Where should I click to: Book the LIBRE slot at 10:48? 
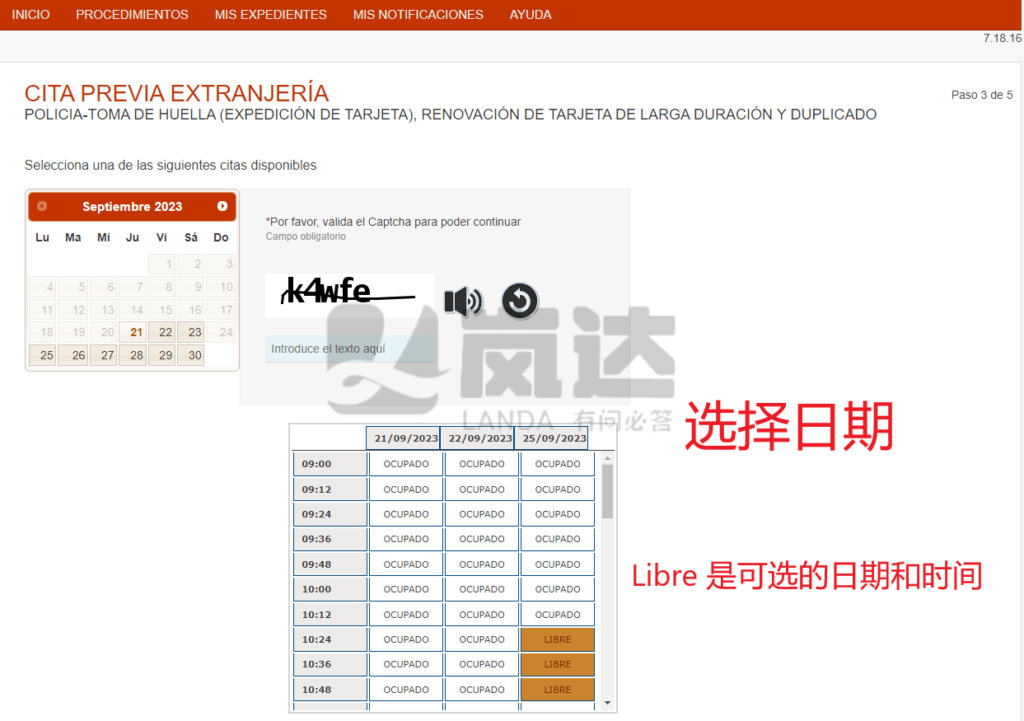coord(557,689)
